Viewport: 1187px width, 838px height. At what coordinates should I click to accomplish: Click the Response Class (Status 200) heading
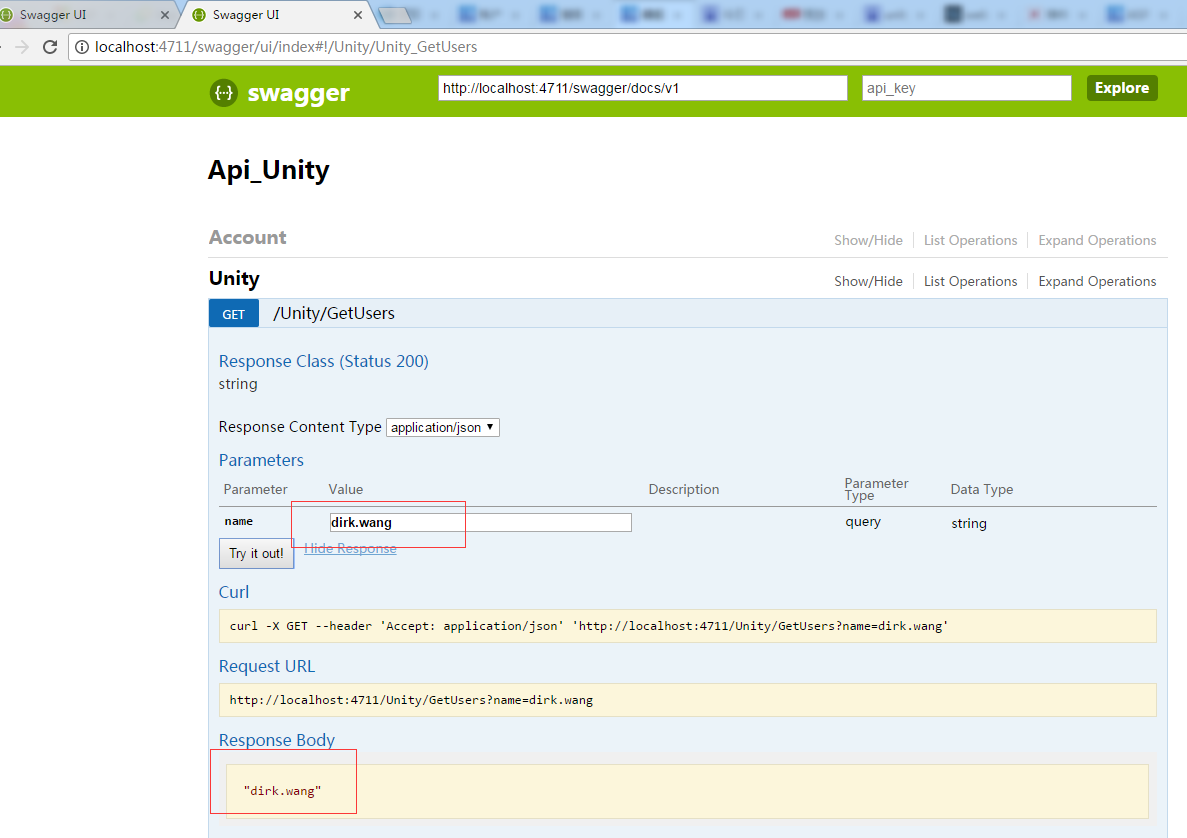[323, 361]
